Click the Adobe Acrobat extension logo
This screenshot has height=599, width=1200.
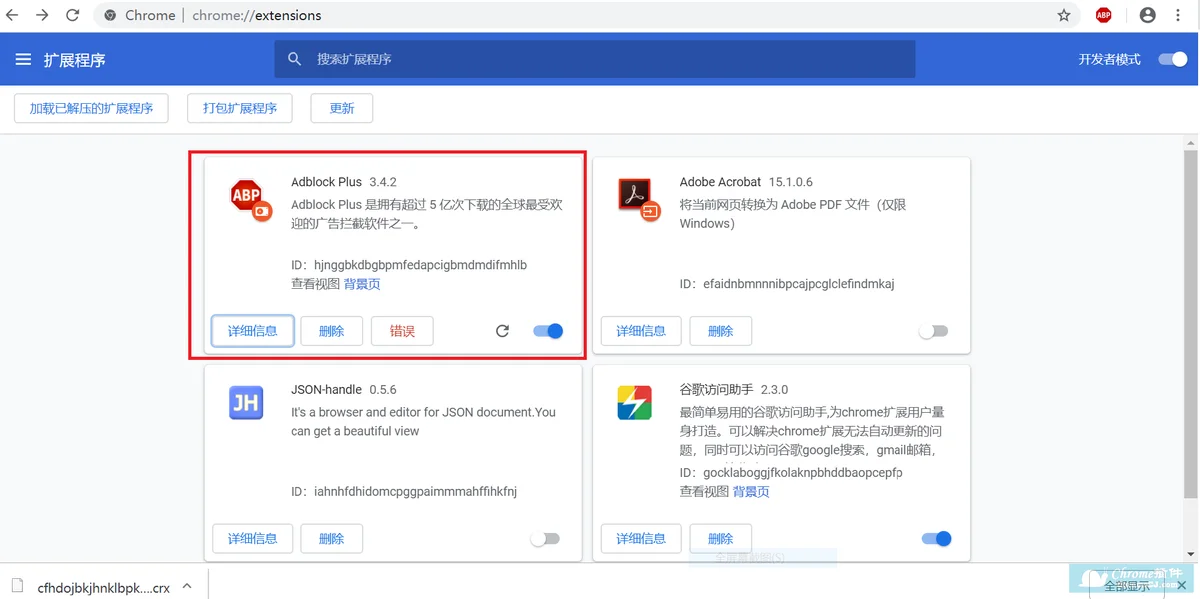pos(638,199)
